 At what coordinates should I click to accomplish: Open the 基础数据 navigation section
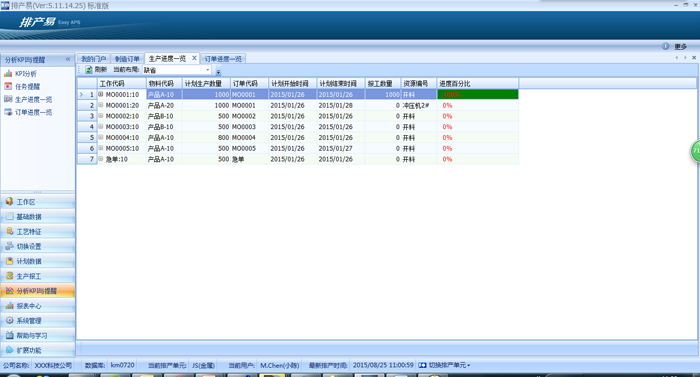pos(38,217)
